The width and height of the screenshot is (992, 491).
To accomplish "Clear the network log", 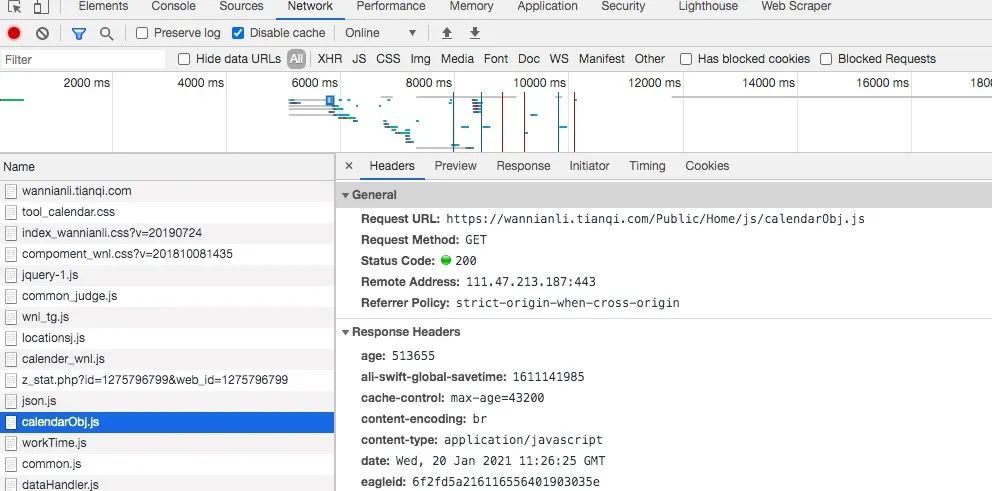I will pos(42,33).
